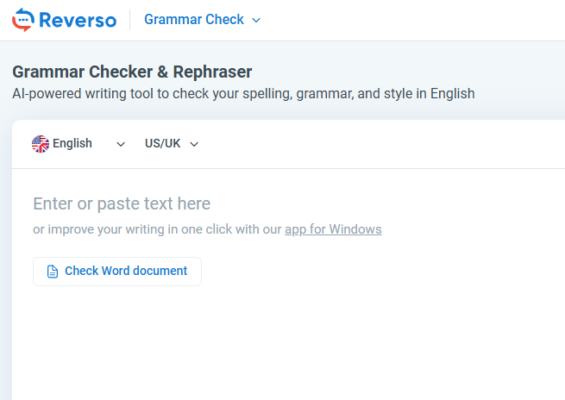Expand the chevron next to Grammar Check
The width and height of the screenshot is (565, 400).
coord(256,20)
